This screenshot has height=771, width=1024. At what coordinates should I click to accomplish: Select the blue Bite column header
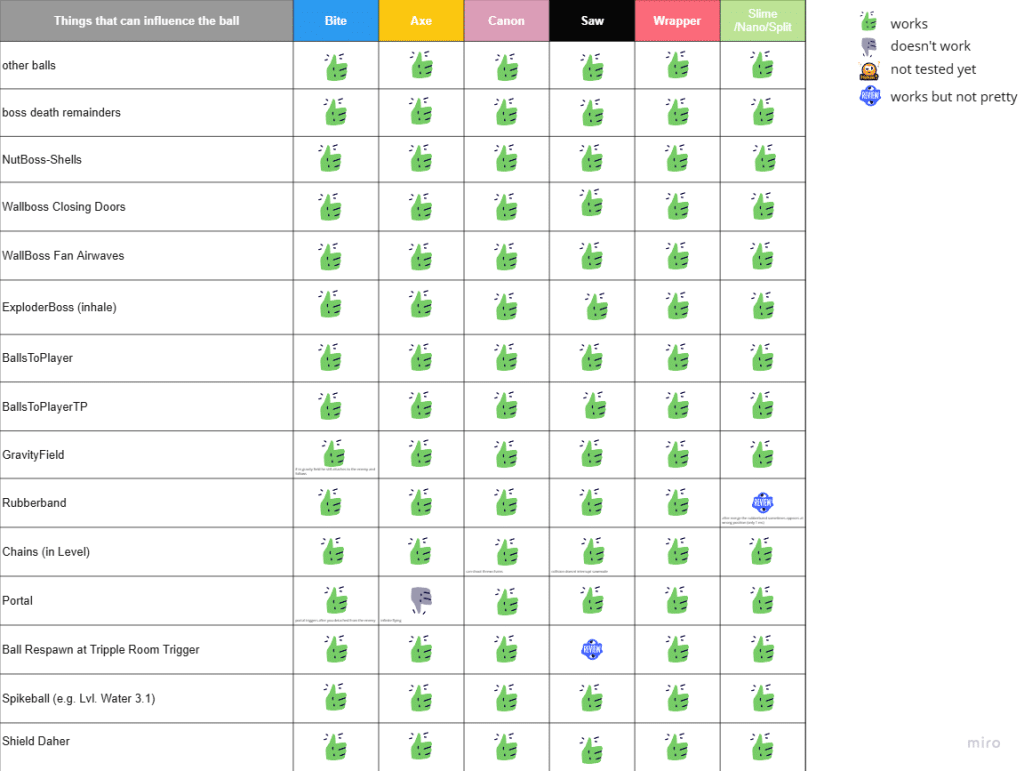(336, 21)
